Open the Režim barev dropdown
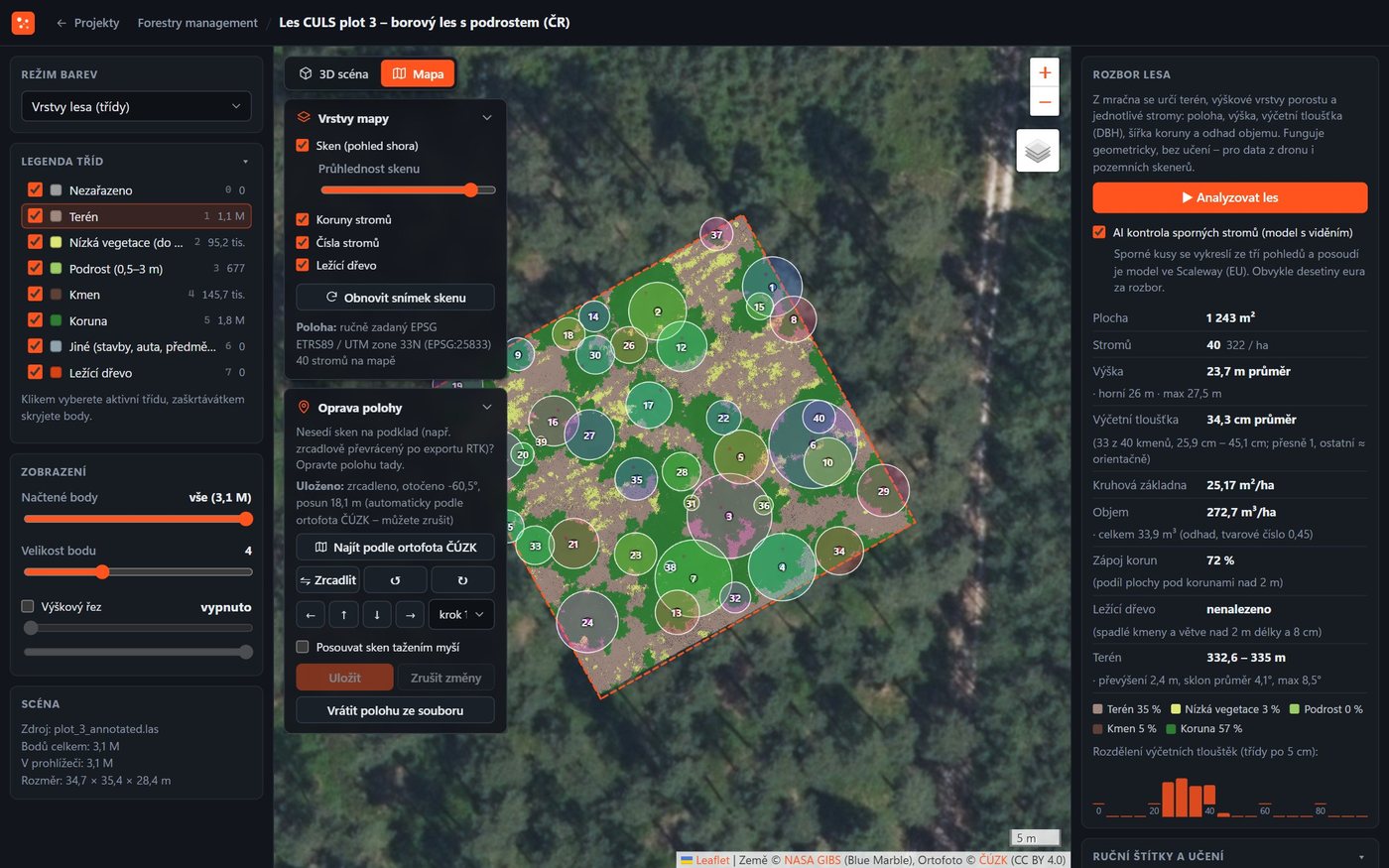The image size is (1389, 868). coord(136,106)
